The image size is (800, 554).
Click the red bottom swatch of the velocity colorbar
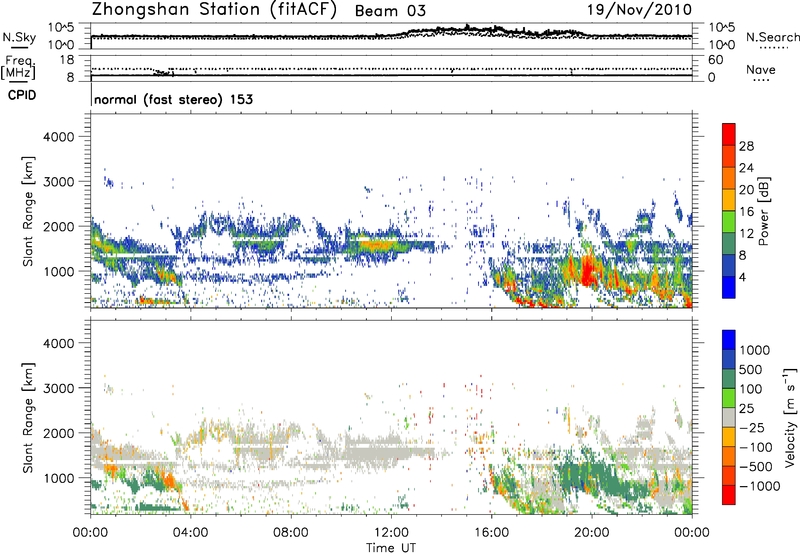point(729,495)
